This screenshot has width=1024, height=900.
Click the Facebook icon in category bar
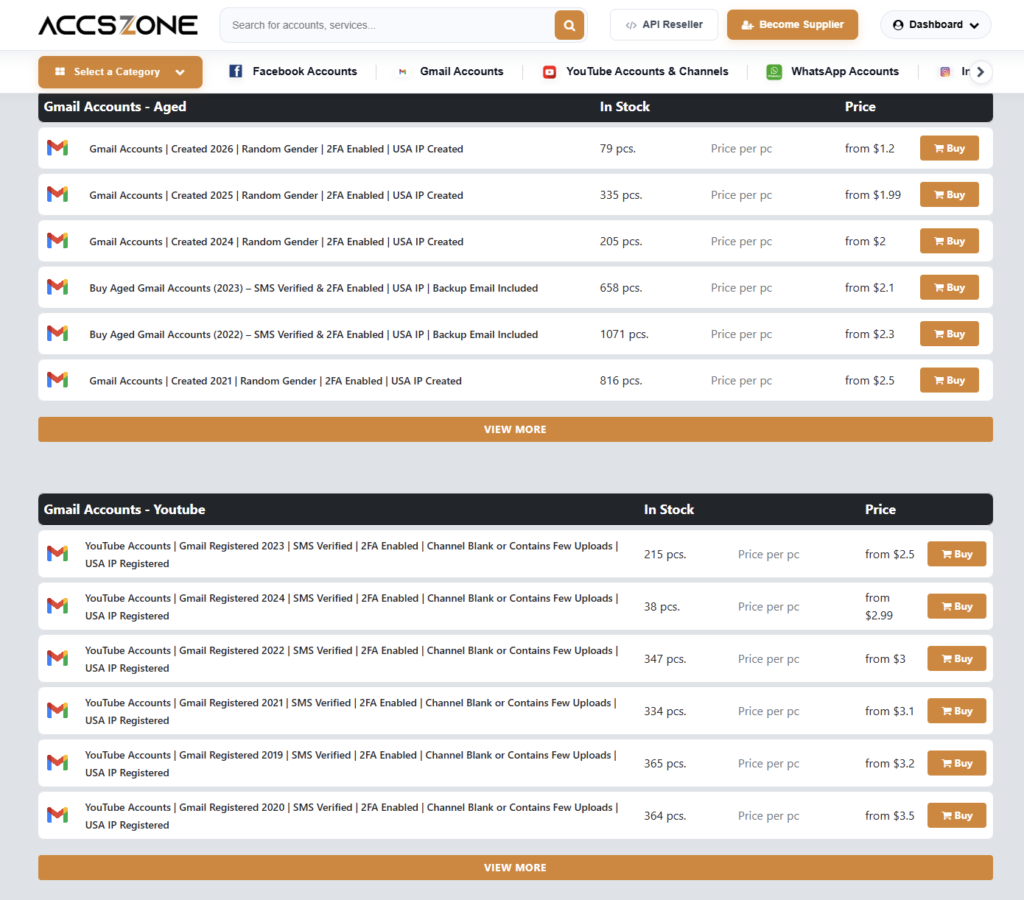point(236,71)
